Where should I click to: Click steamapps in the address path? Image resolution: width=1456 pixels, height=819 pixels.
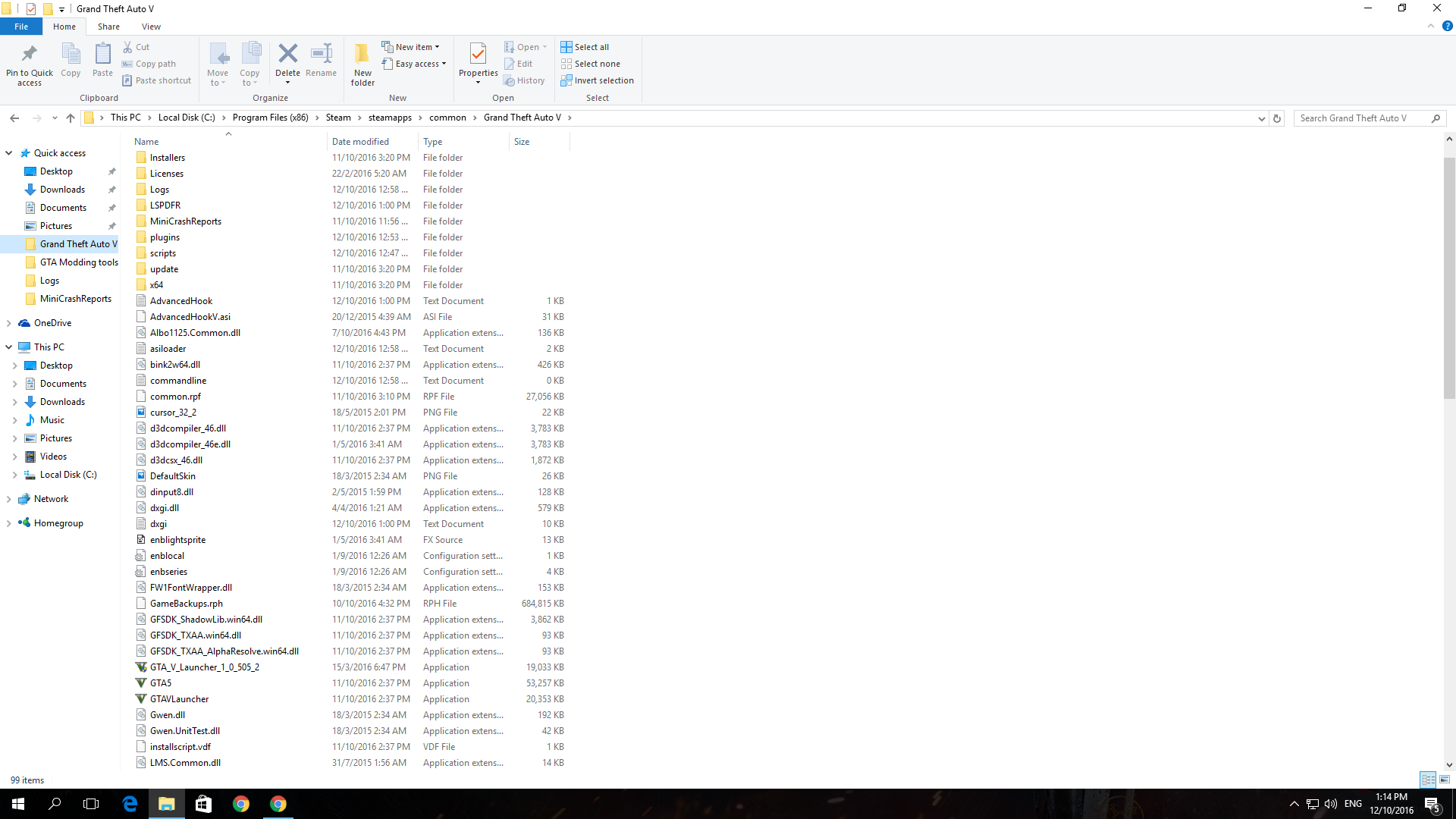pyautogui.click(x=390, y=118)
